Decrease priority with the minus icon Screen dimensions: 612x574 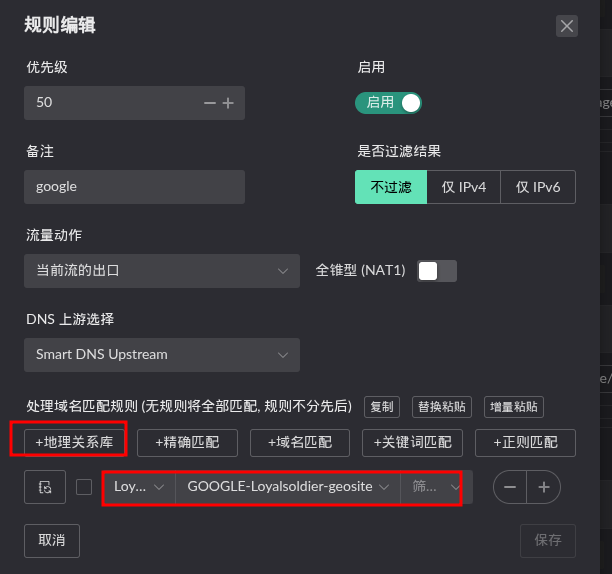[209, 103]
